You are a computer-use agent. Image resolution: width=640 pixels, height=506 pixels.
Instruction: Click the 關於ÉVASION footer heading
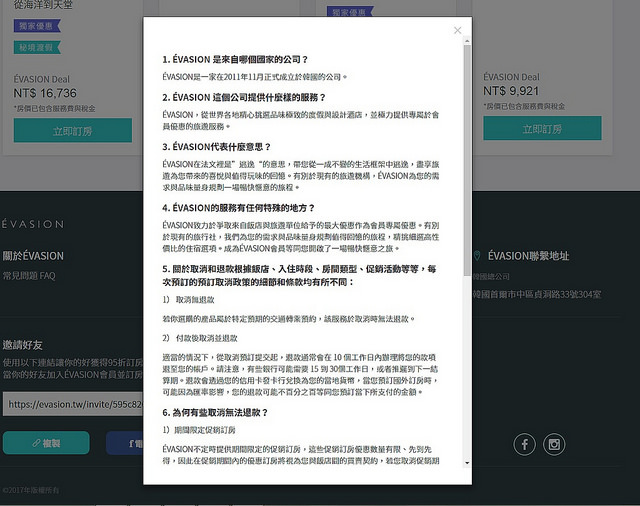point(33,256)
